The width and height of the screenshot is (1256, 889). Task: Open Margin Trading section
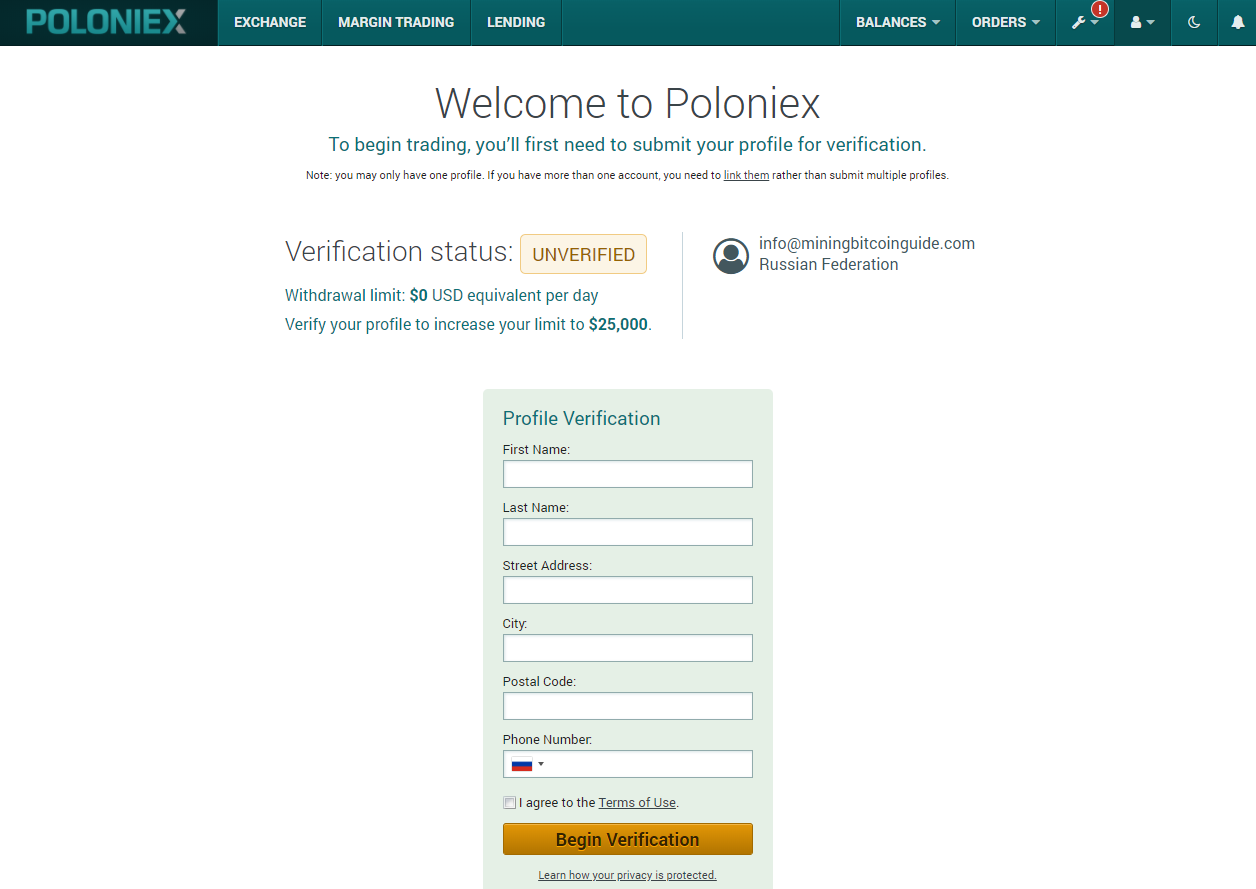click(x=396, y=22)
